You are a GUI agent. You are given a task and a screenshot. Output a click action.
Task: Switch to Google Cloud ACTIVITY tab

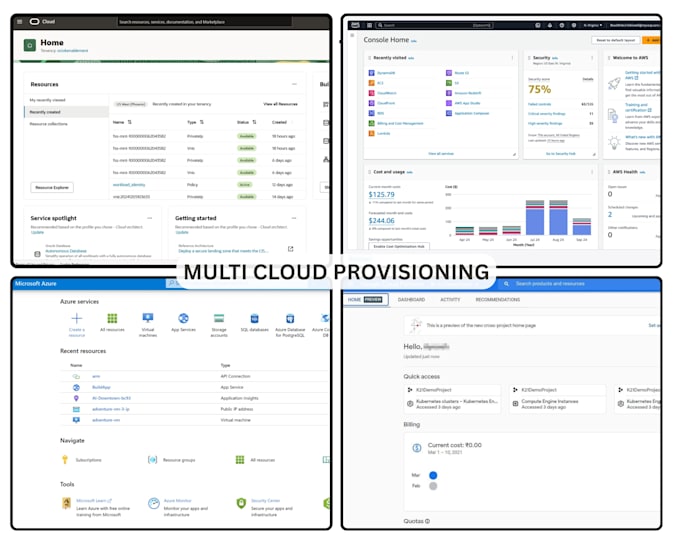point(450,300)
